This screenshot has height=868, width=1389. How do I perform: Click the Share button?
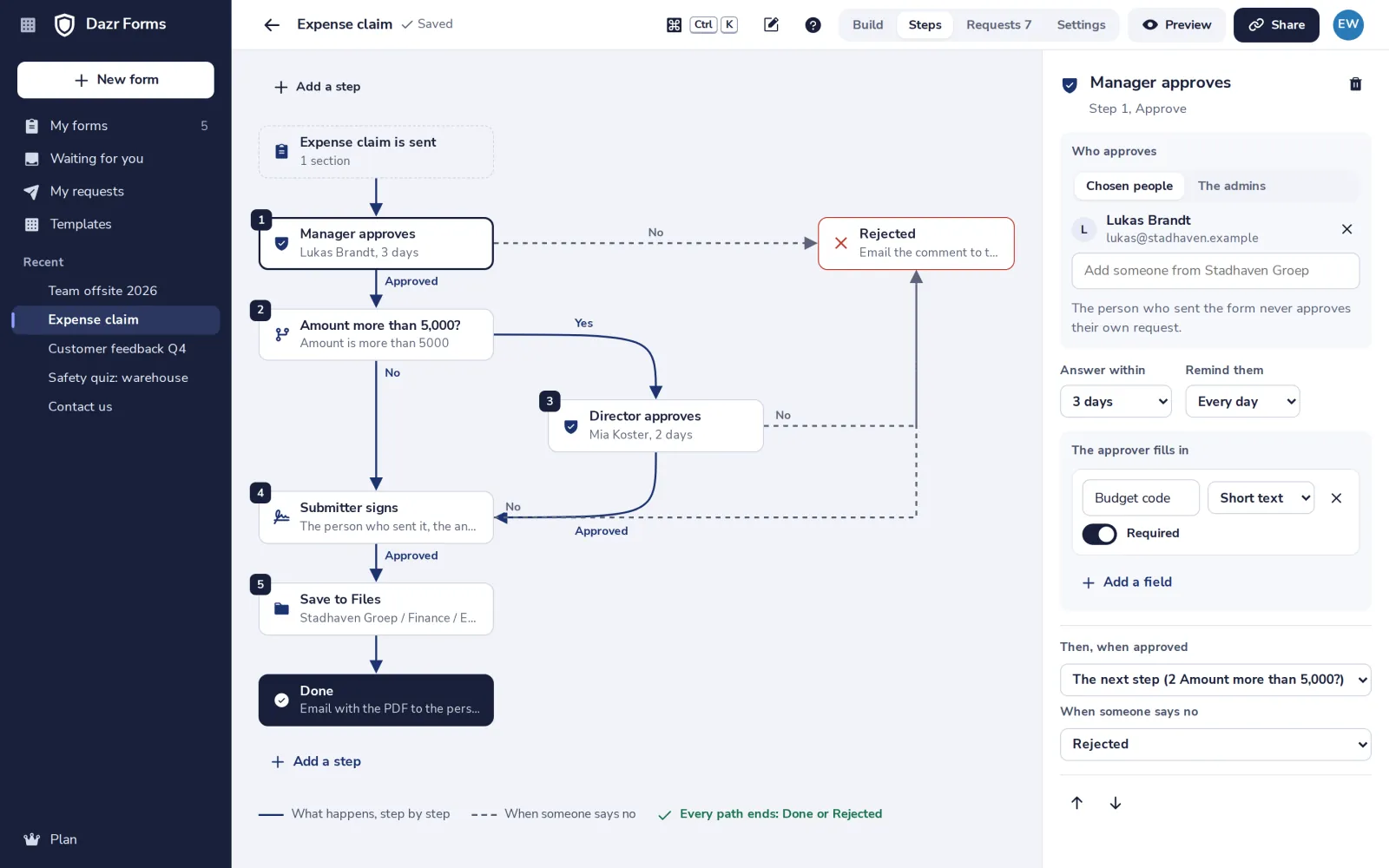1276,25
